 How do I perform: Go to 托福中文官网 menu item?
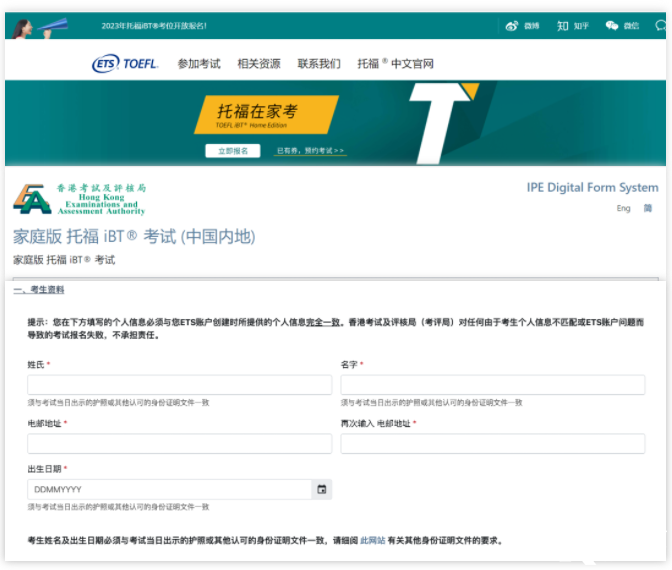pyautogui.click(x=395, y=64)
